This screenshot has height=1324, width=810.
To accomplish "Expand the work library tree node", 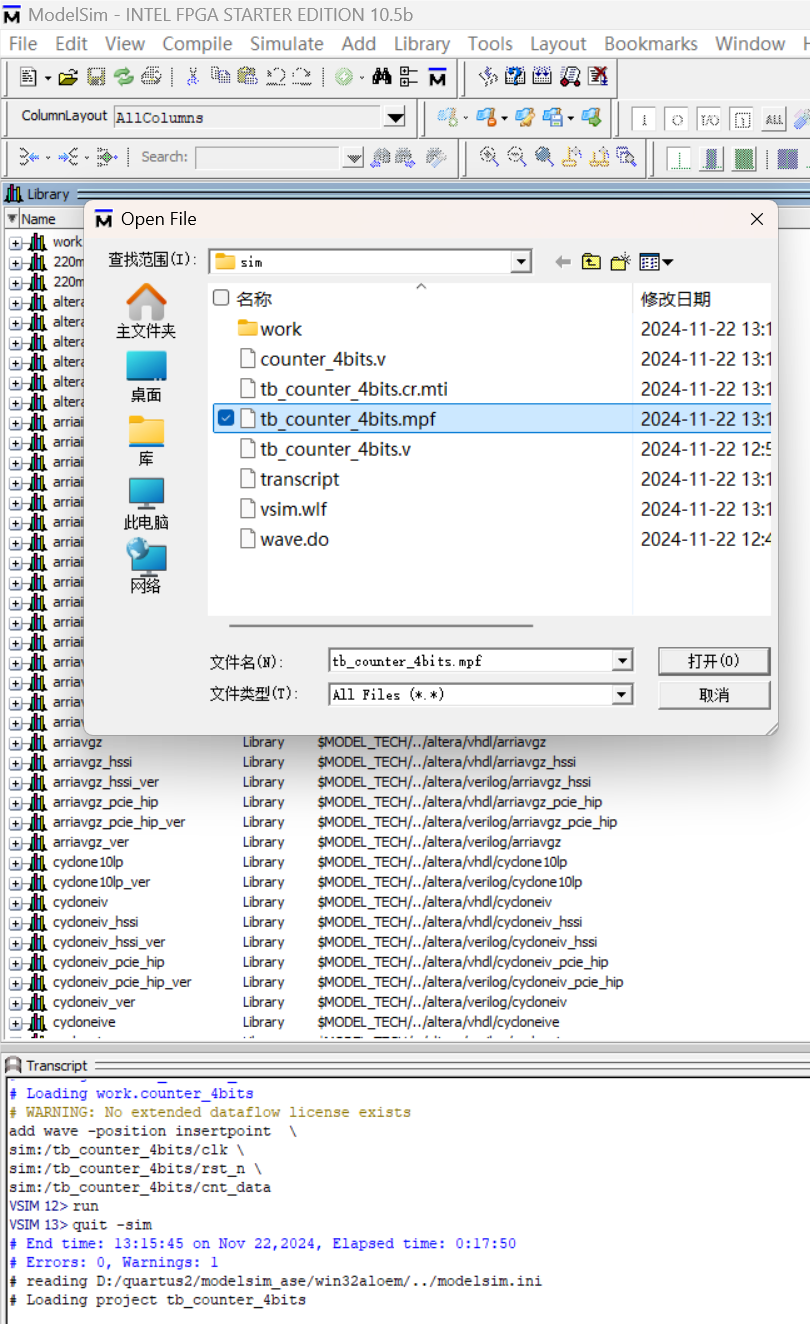I will click(x=16, y=242).
